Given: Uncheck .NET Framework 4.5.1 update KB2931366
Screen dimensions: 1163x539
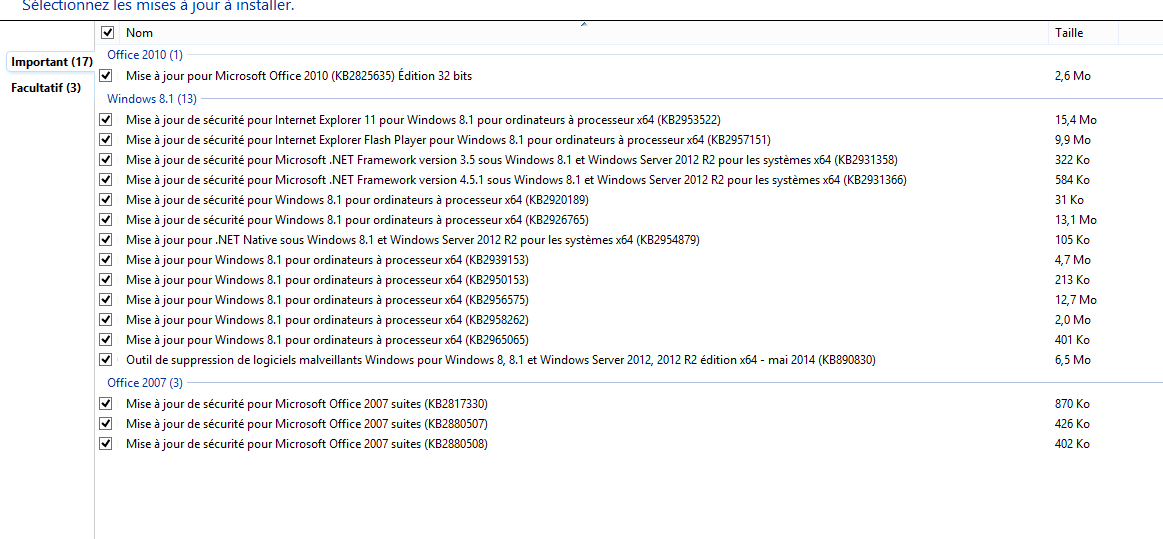Looking at the screenshot, I should [105, 179].
